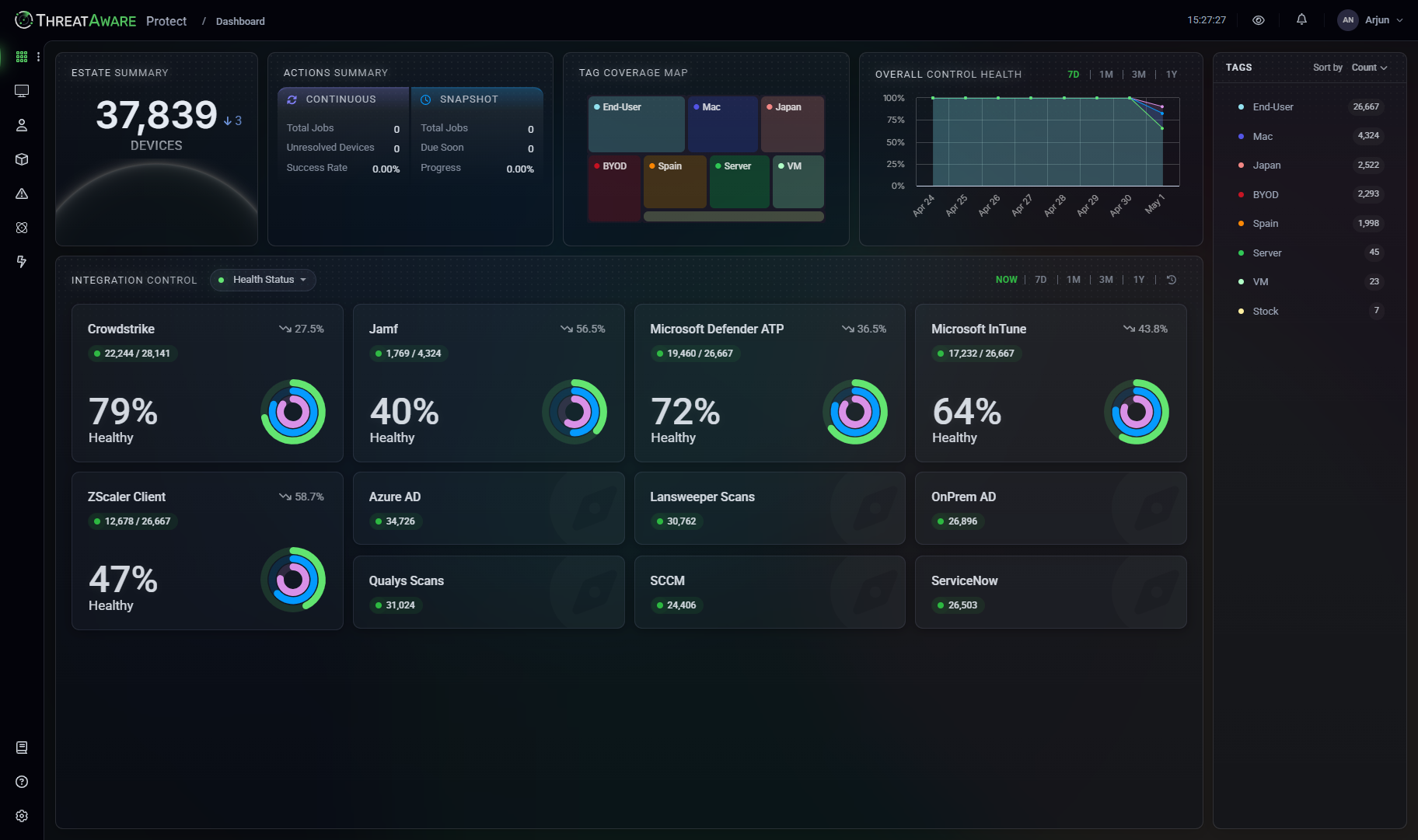Click the Continuous refresh icon

click(x=292, y=99)
